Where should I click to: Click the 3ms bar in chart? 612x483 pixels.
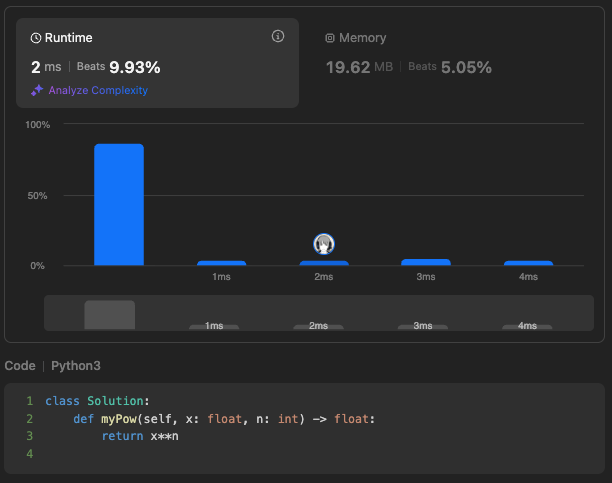coord(426,262)
